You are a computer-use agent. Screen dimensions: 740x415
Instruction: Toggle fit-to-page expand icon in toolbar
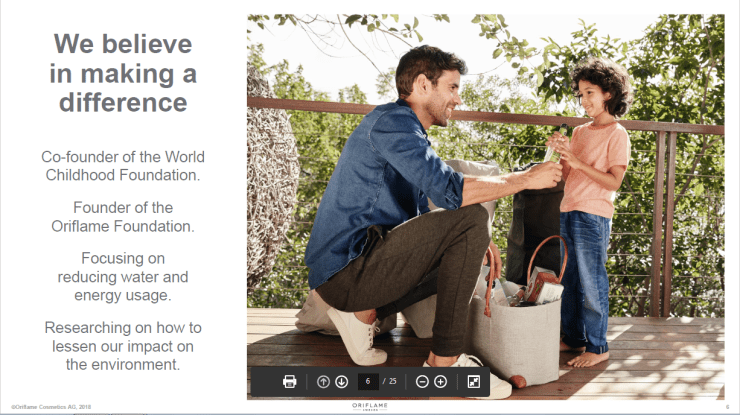point(474,381)
